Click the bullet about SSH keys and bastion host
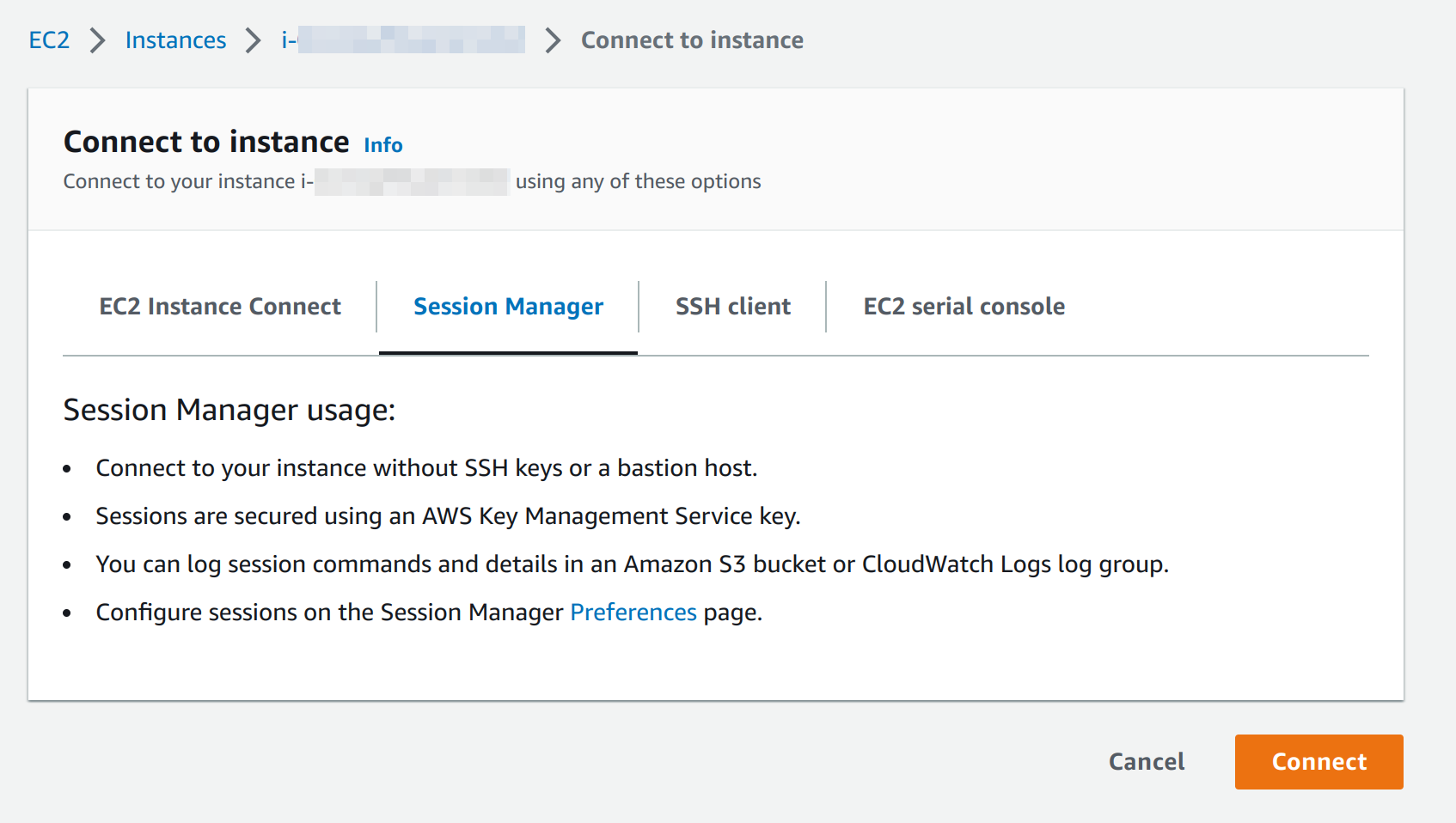1456x823 pixels. click(x=427, y=467)
